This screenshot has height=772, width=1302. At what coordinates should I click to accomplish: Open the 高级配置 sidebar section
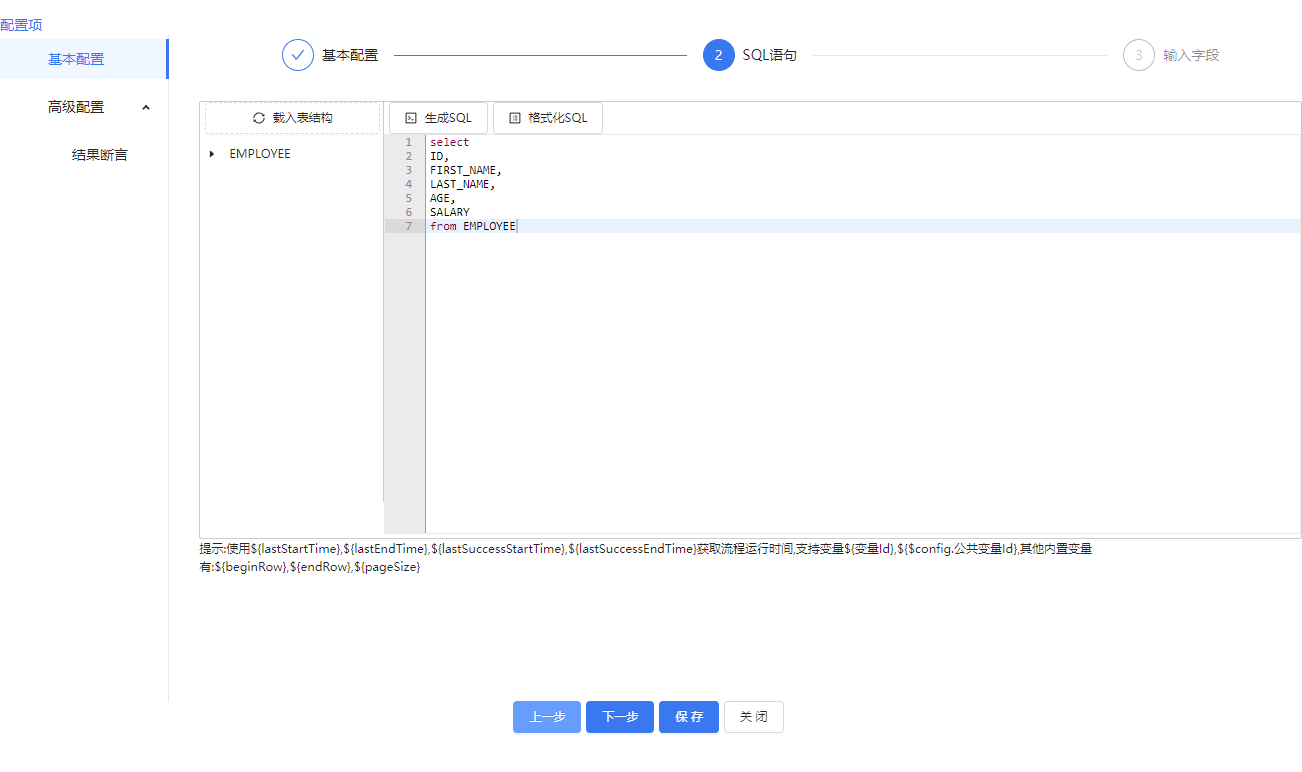[x=84, y=107]
